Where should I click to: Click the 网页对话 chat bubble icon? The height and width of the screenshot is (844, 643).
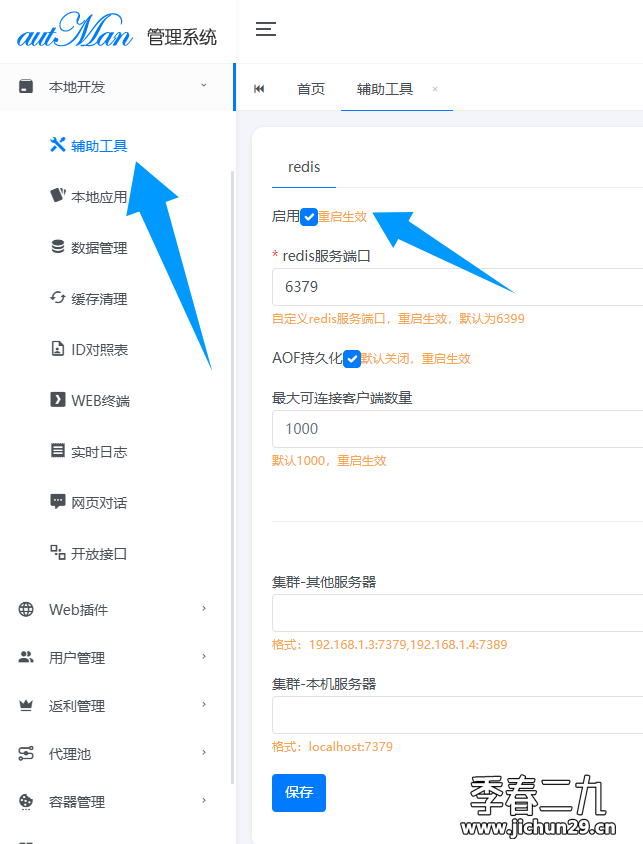coord(58,502)
